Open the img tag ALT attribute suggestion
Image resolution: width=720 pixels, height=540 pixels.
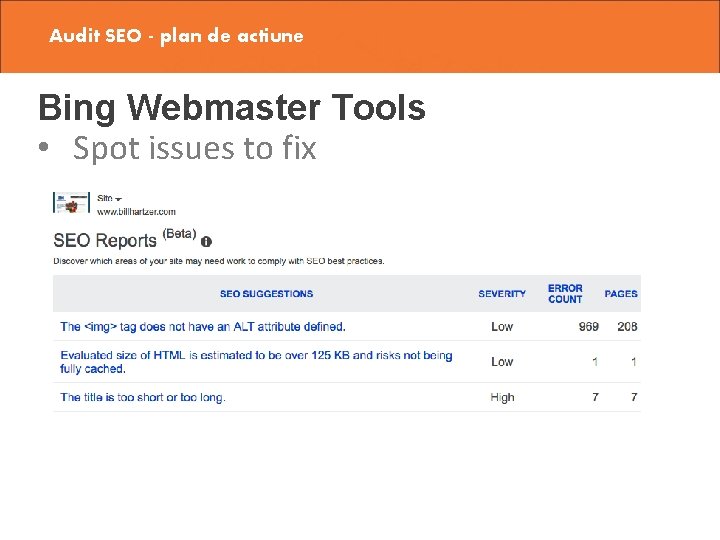[203, 327]
